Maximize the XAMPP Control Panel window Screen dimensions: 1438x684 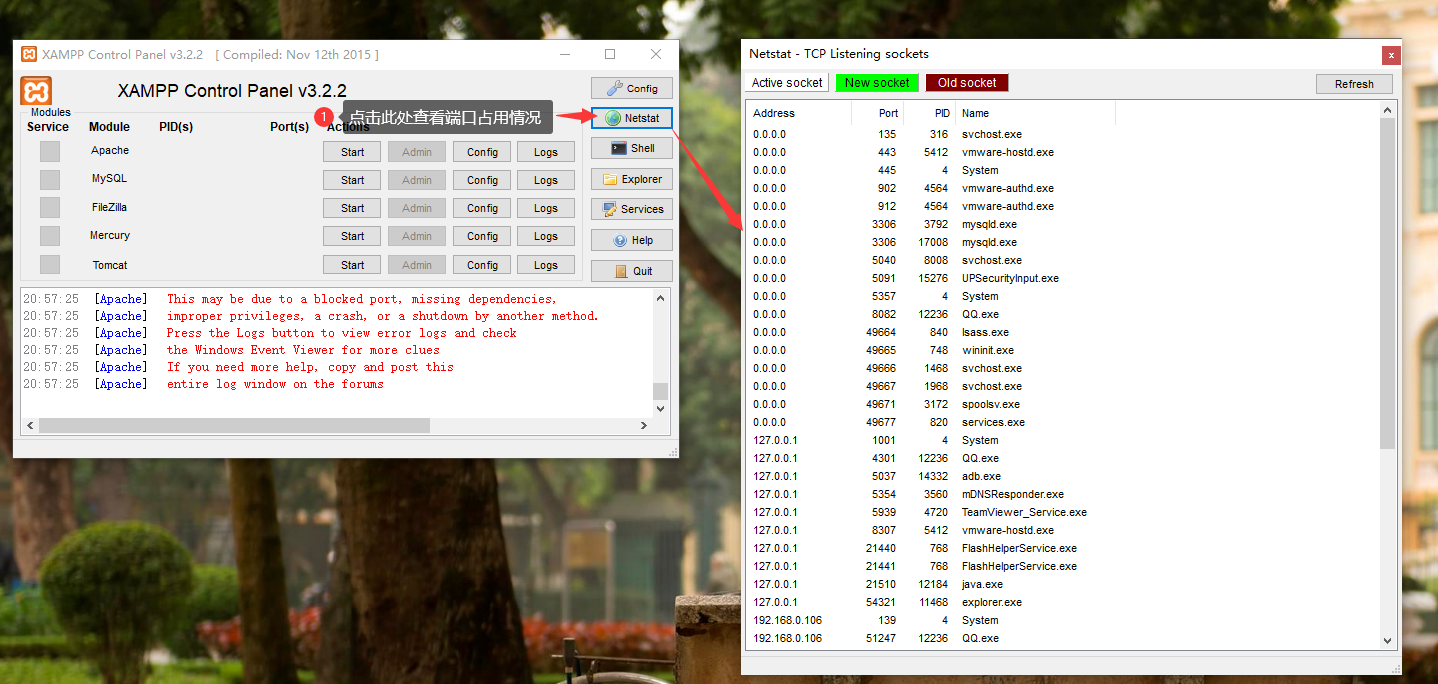click(x=610, y=54)
